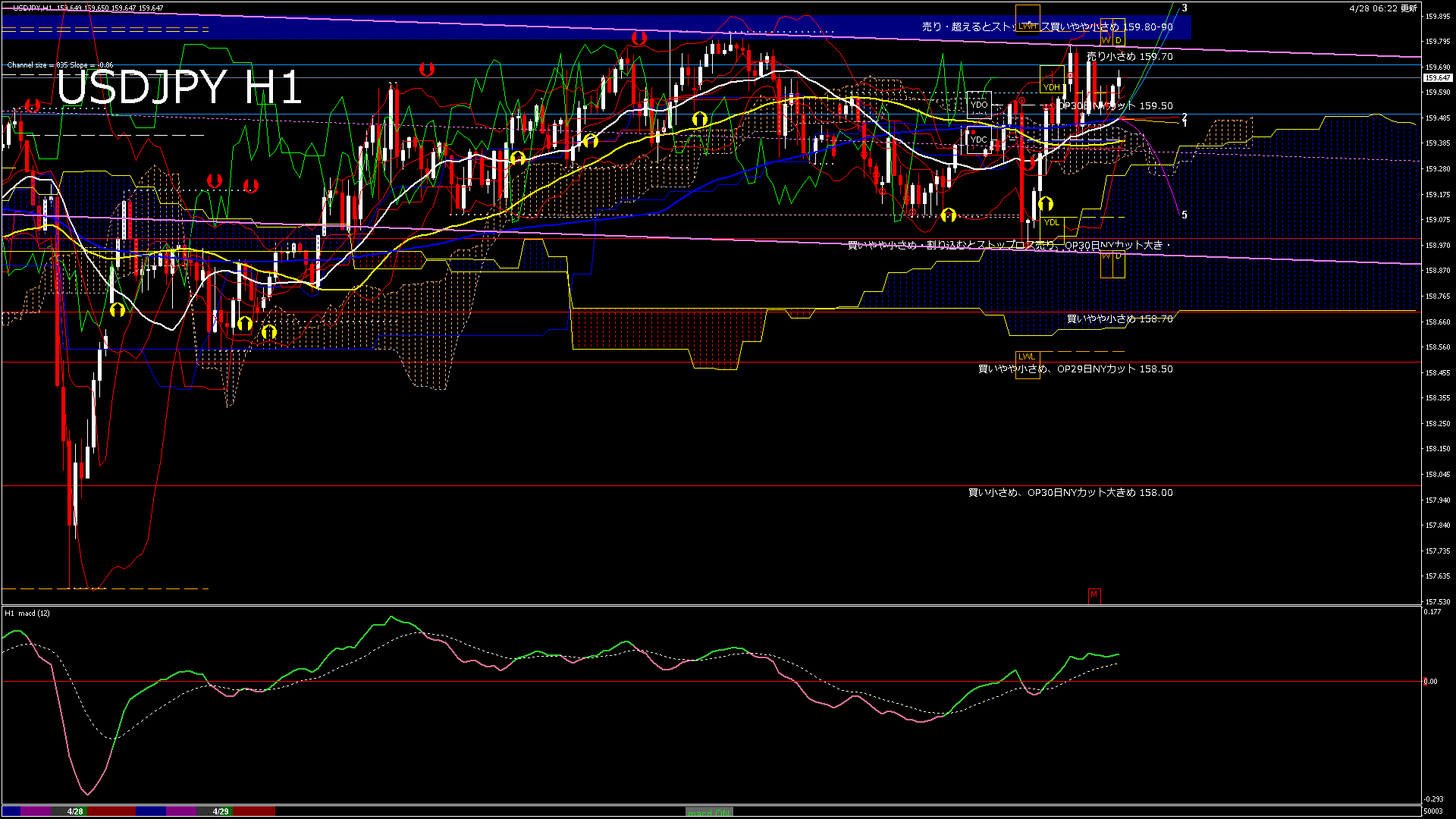
Task: Click the YDO label box
Action: click(x=979, y=105)
